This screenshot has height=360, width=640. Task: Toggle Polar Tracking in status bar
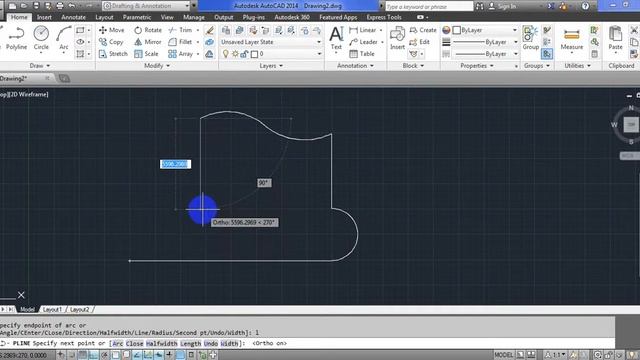click(x=104, y=355)
